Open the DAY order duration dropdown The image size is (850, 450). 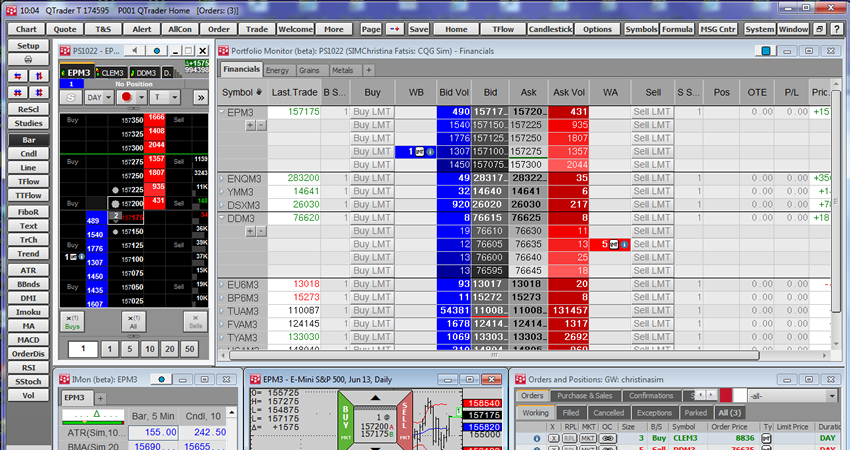99,98
